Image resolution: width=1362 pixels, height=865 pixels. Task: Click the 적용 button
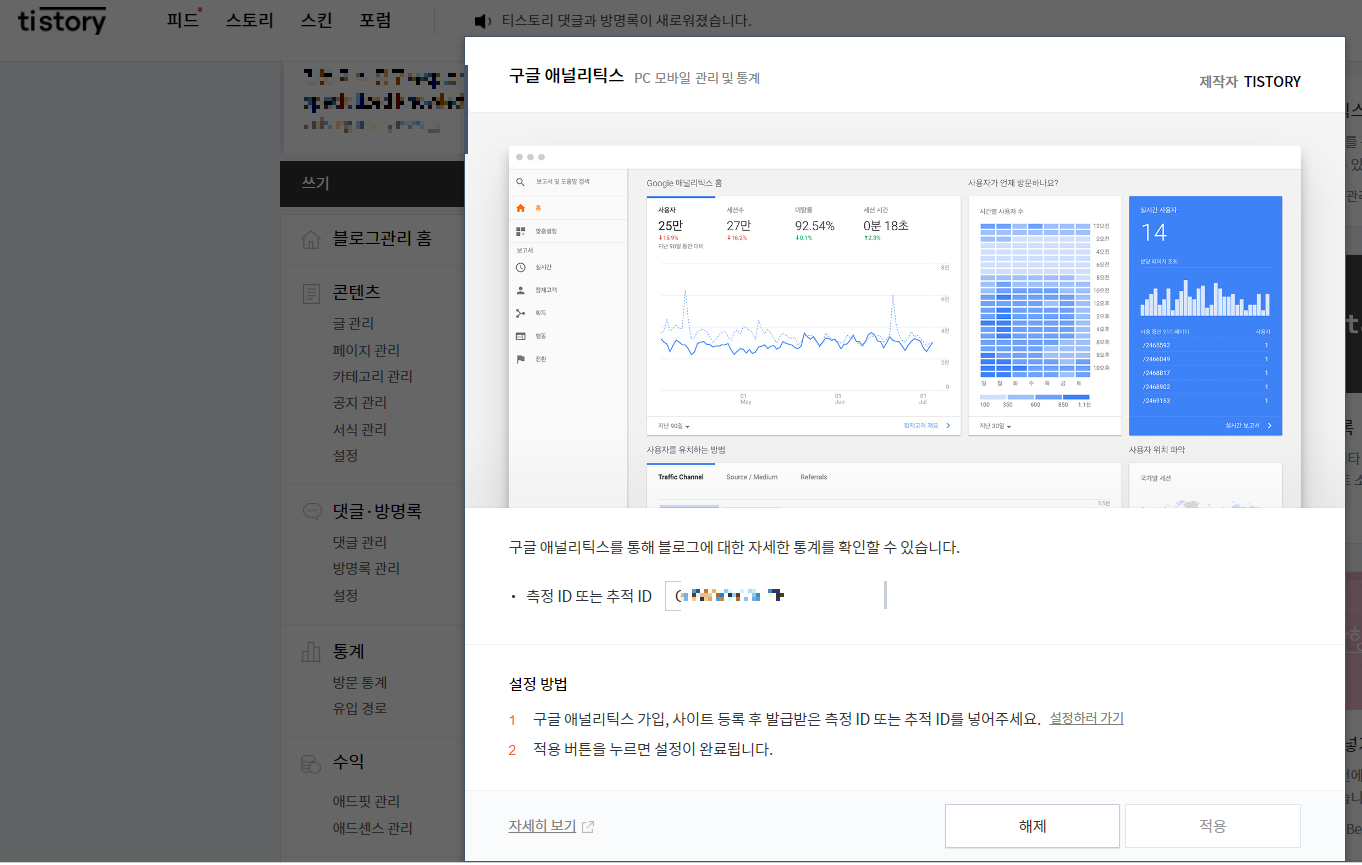point(1212,826)
